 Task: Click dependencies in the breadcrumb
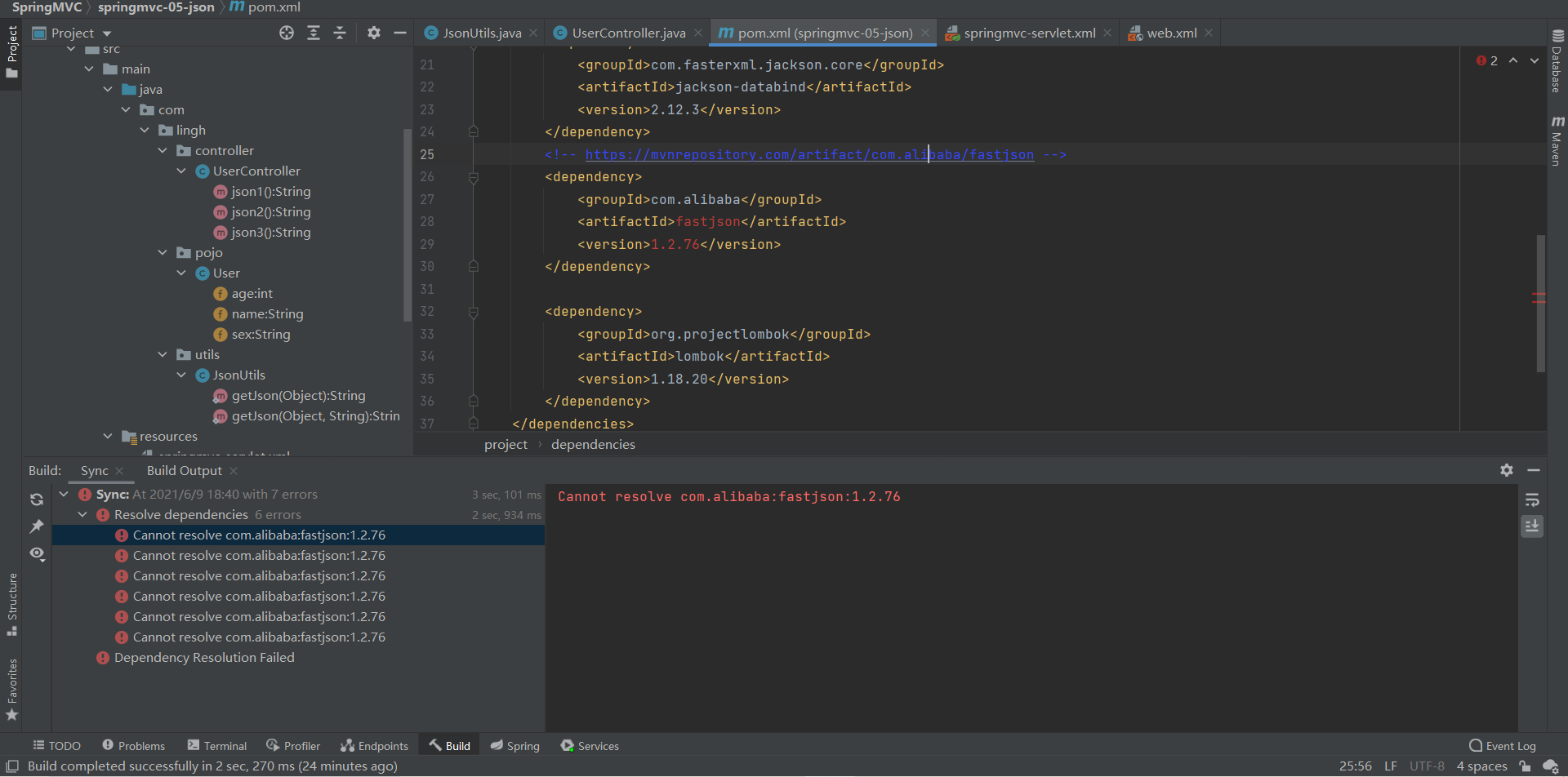pyautogui.click(x=593, y=445)
